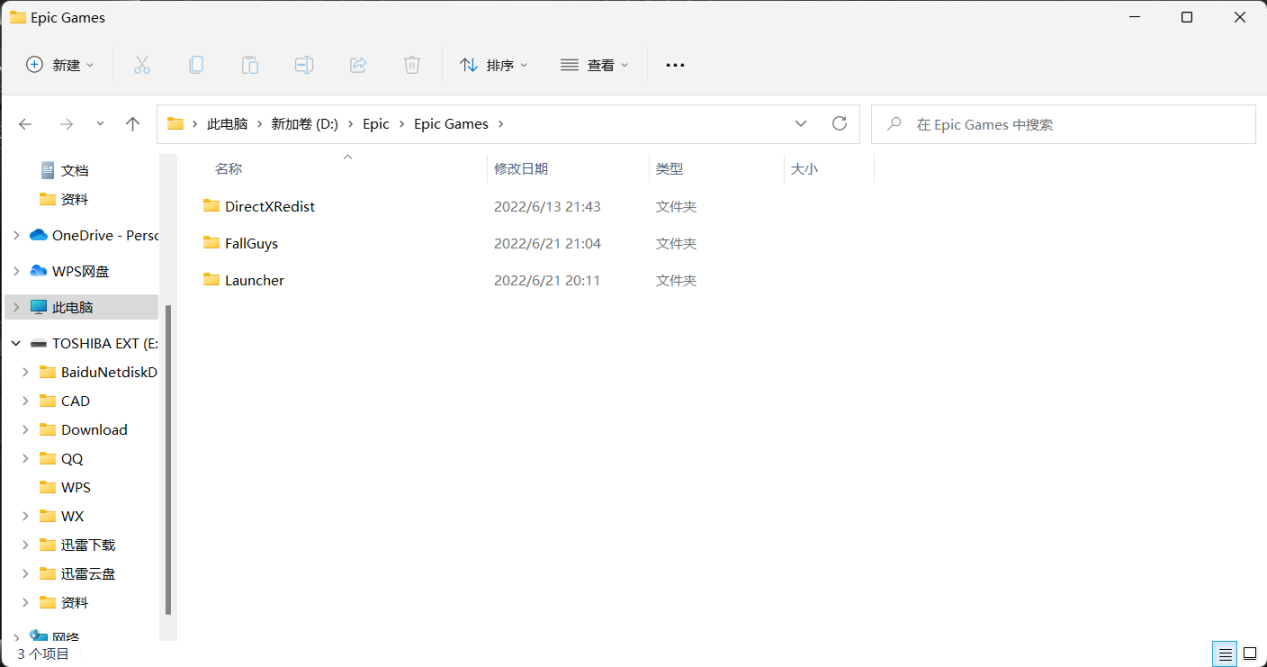1267x667 pixels.
Task: Expand the WX folder node
Action: click(x=26, y=516)
